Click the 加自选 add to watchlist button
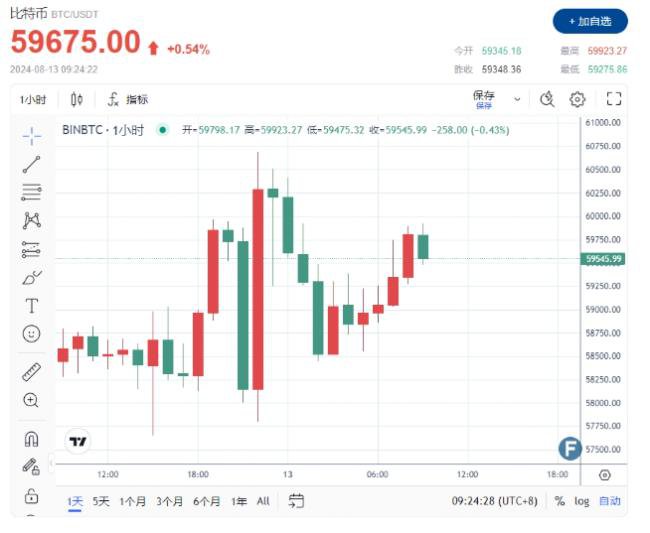 [x=590, y=21]
